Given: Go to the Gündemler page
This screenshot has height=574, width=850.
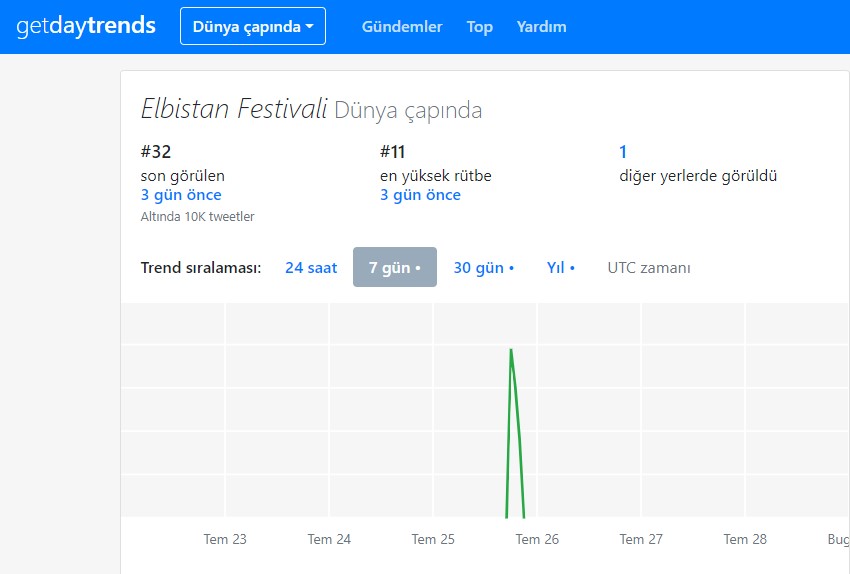Looking at the screenshot, I should [402, 27].
